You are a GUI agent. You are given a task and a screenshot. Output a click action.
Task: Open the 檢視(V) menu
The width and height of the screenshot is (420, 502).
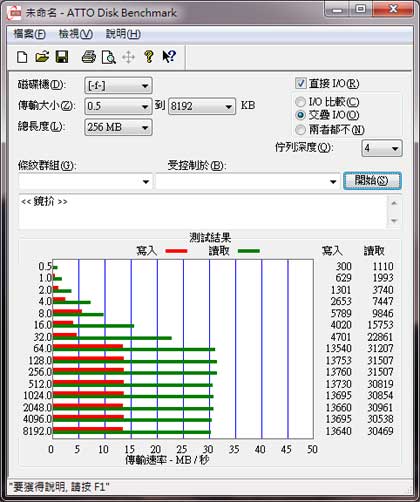(76, 34)
